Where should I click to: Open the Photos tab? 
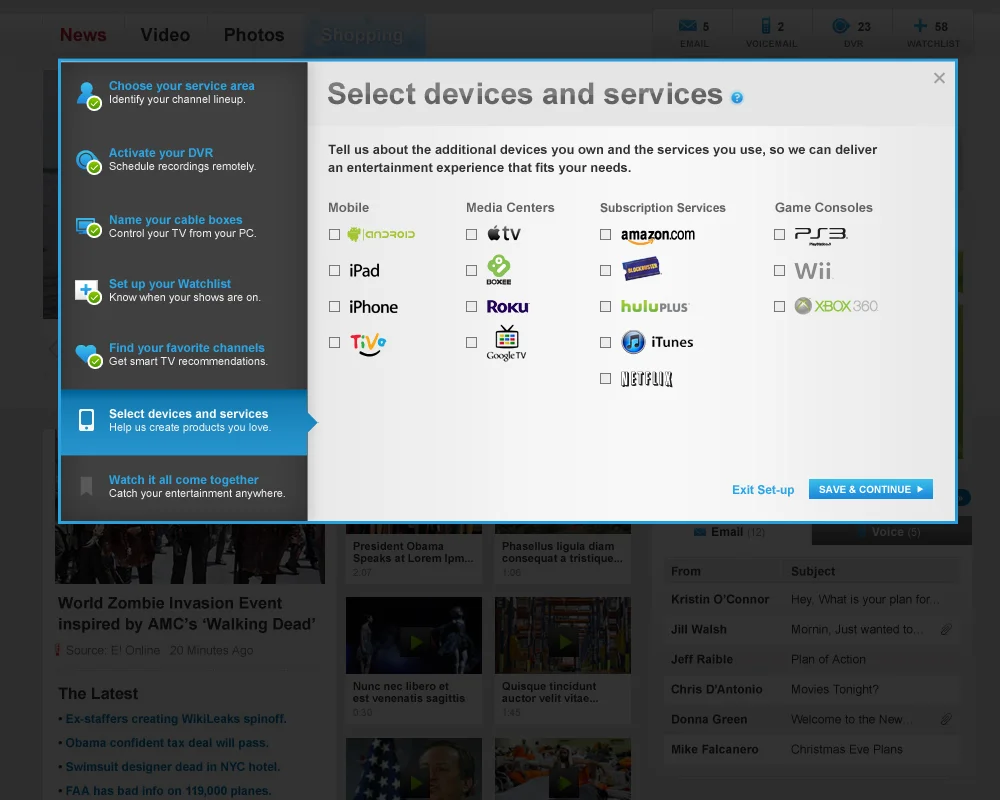coord(254,34)
